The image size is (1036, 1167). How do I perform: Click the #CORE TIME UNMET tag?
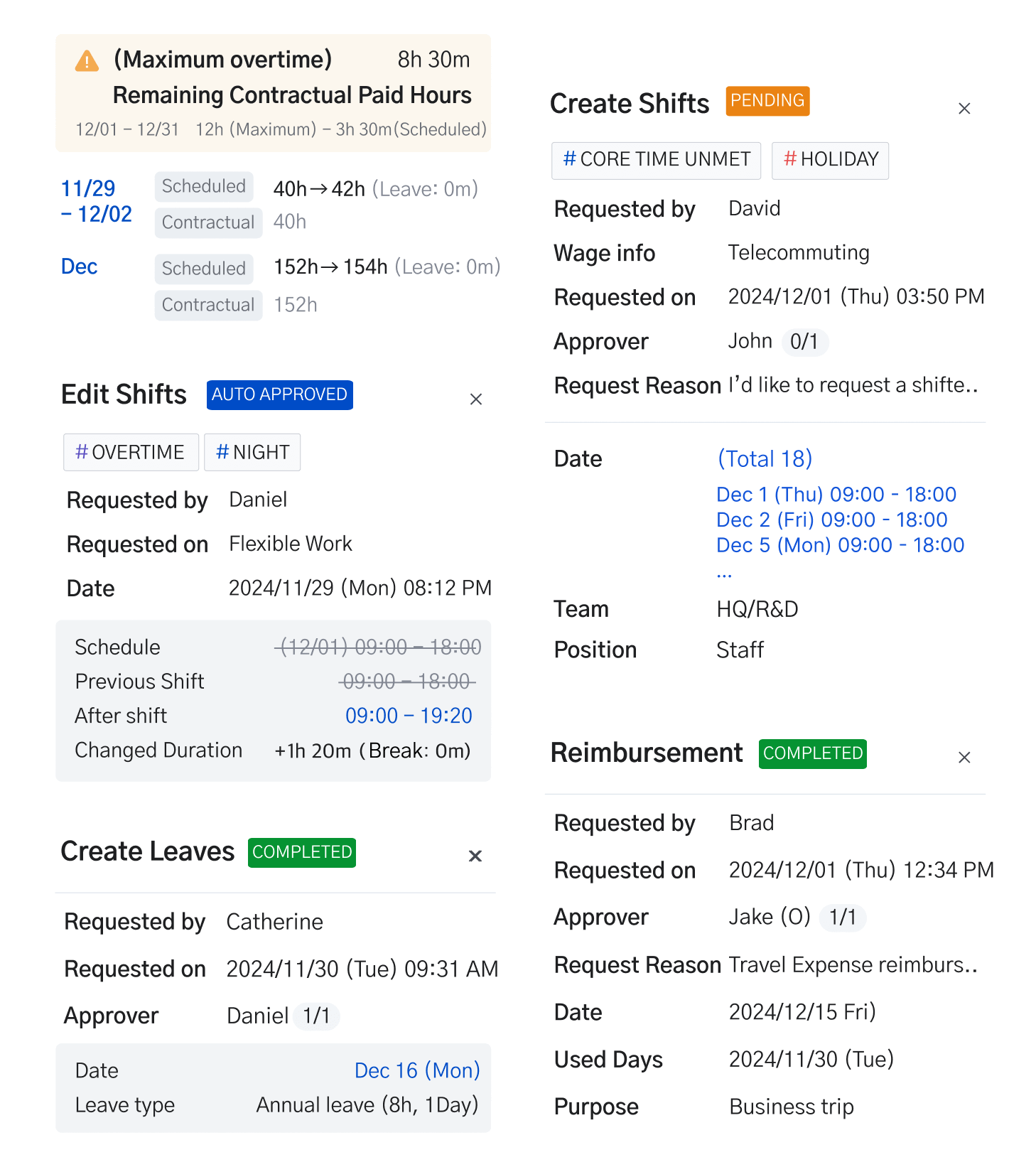click(x=656, y=160)
